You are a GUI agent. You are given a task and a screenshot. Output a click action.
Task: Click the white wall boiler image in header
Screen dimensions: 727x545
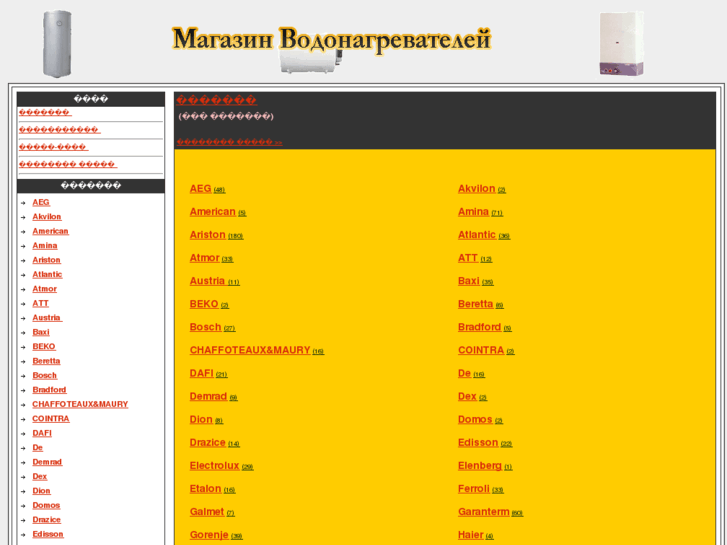pos(621,44)
